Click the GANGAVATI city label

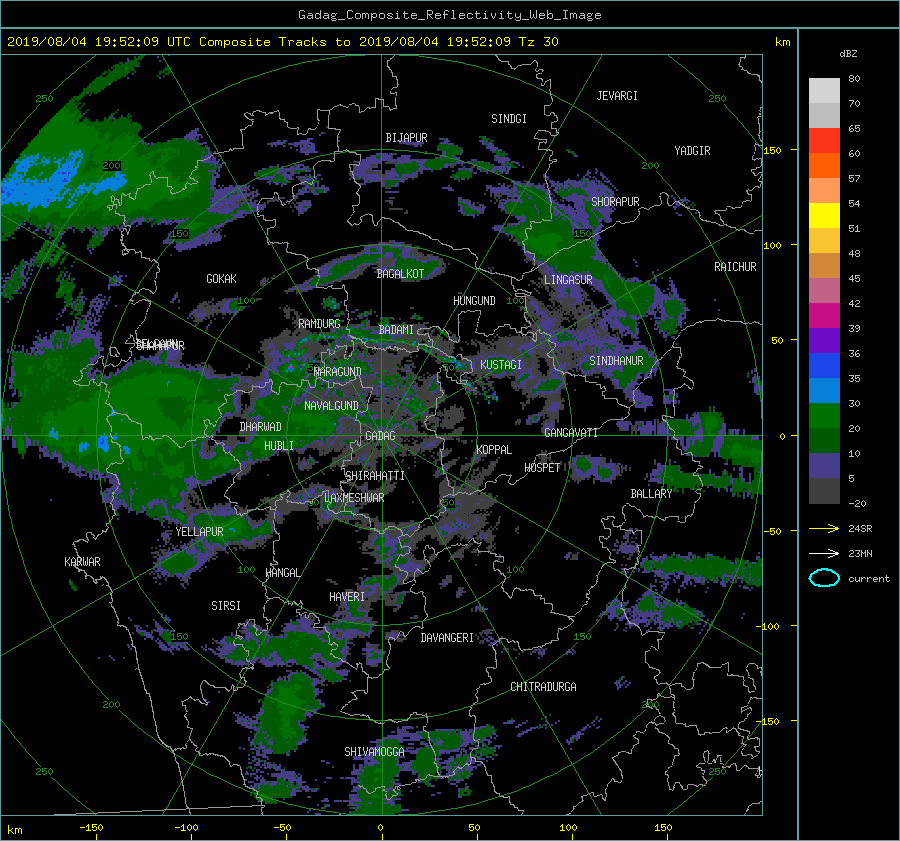[571, 433]
